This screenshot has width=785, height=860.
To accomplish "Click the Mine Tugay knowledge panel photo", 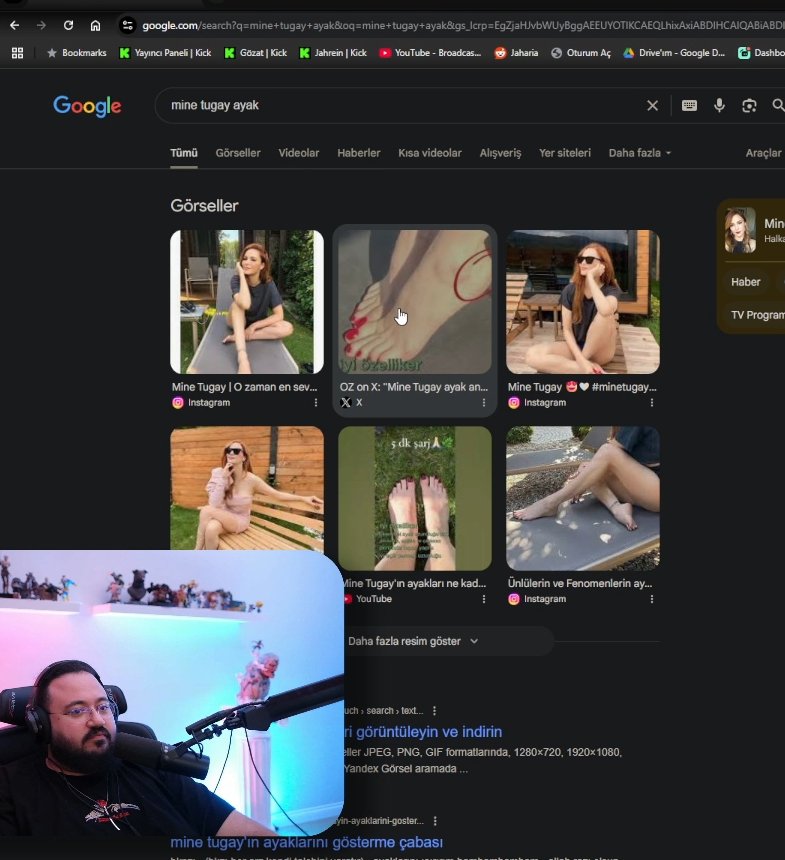I will pyautogui.click(x=740, y=230).
